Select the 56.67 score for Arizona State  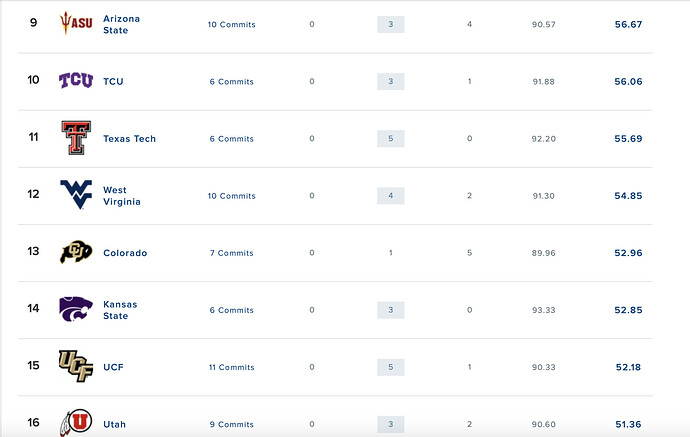point(628,25)
